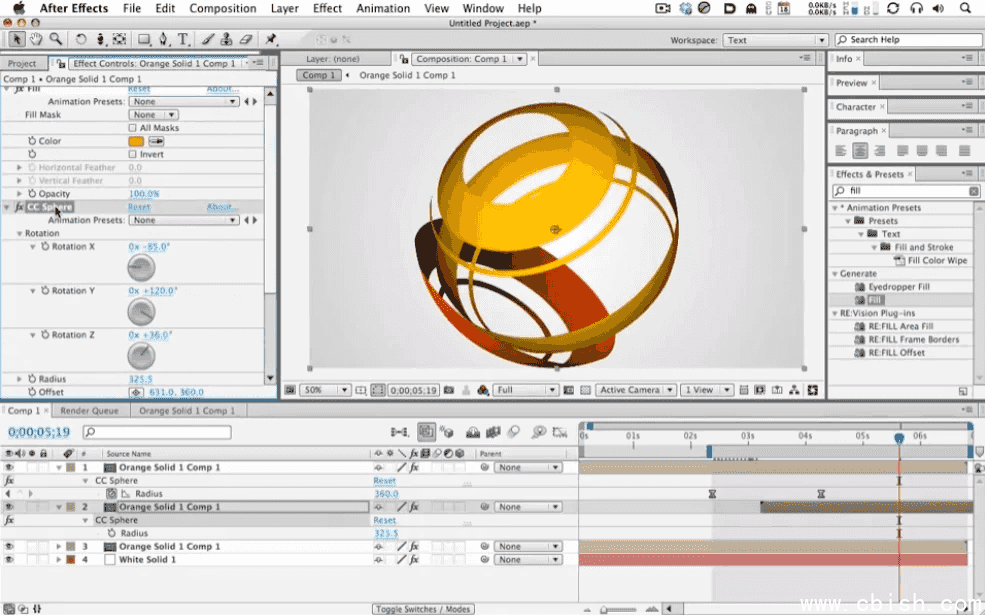Select the Zoom tool
Viewport: 985px width, 615px height.
pyautogui.click(x=55, y=39)
